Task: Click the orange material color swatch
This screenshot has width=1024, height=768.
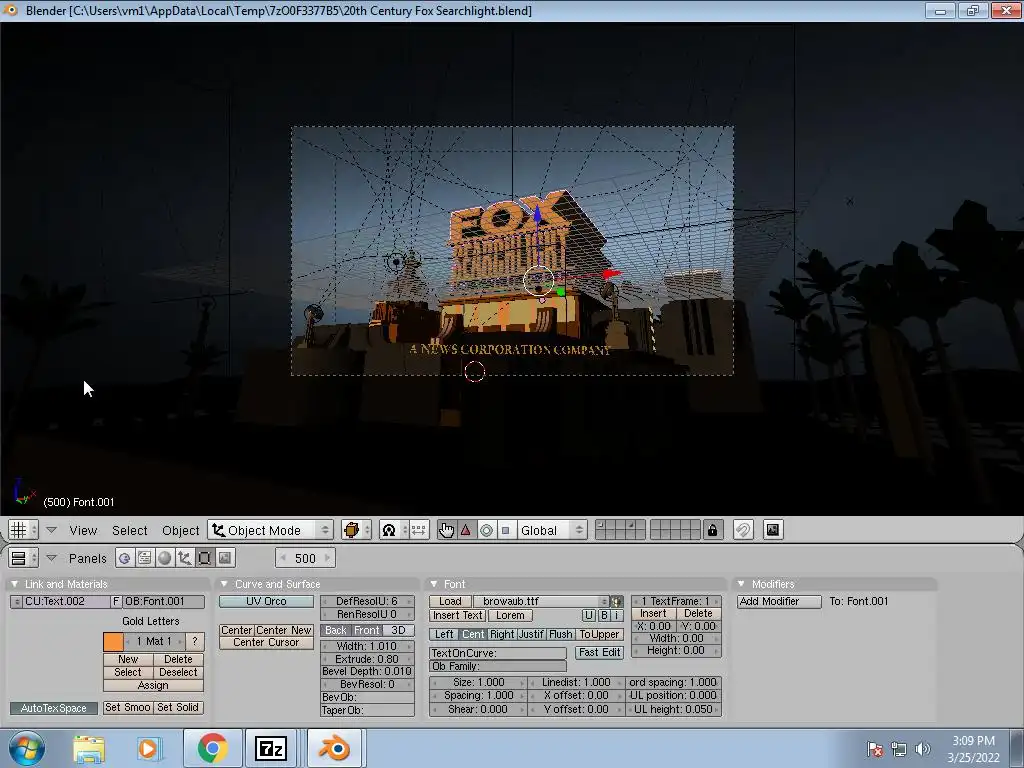Action: pyautogui.click(x=113, y=642)
